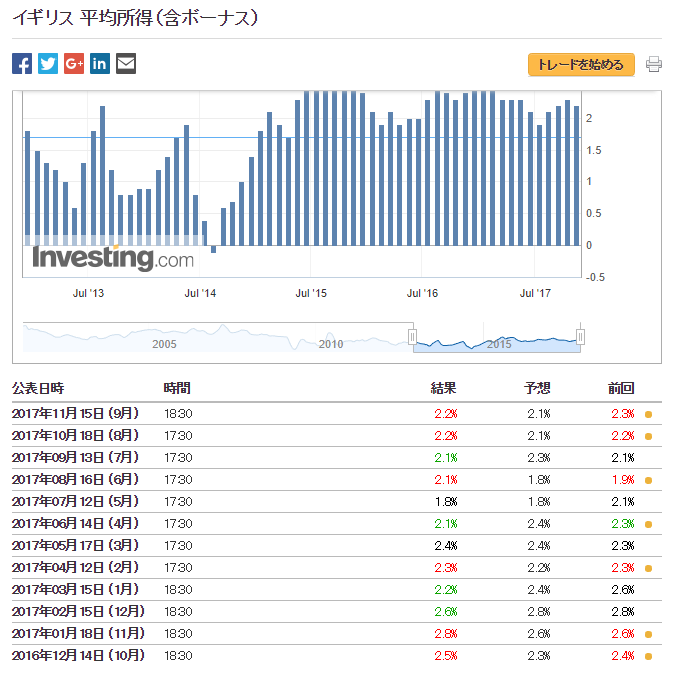Click yellow revision dot on 2016年12月14日 row

648,656
